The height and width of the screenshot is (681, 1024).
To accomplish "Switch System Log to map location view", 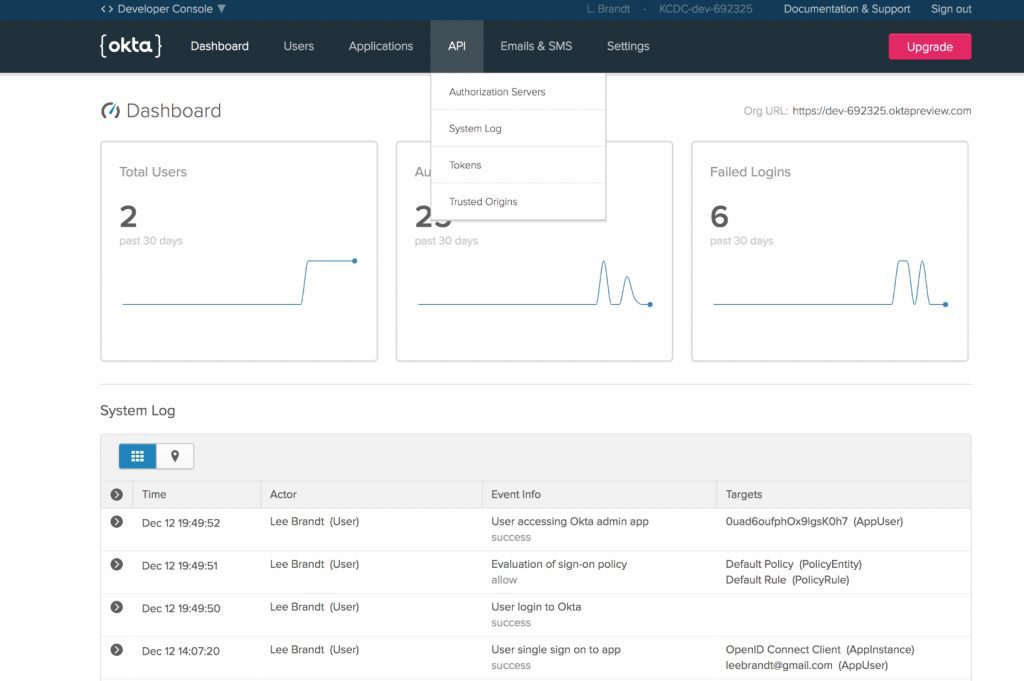I will [x=174, y=456].
